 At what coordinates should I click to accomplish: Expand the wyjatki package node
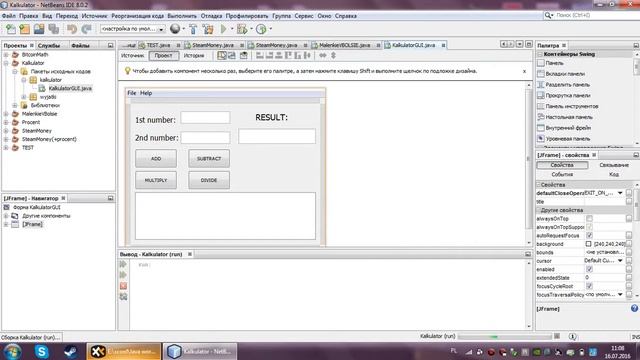click(24, 97)
